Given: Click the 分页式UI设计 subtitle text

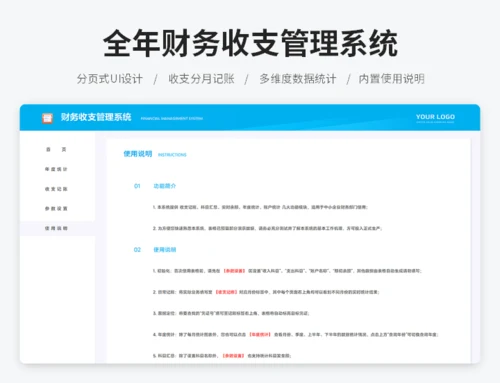Looking at the screenshot, I should [x=110, y=79].
